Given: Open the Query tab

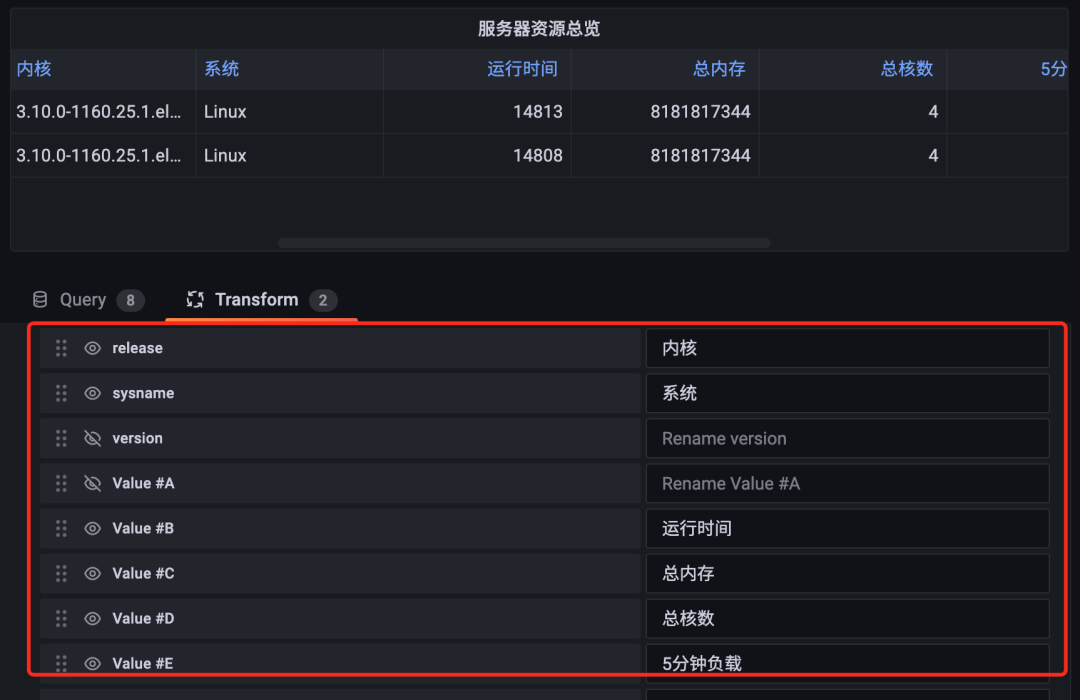Looking at the screenshot, I should tap(89, 300).
